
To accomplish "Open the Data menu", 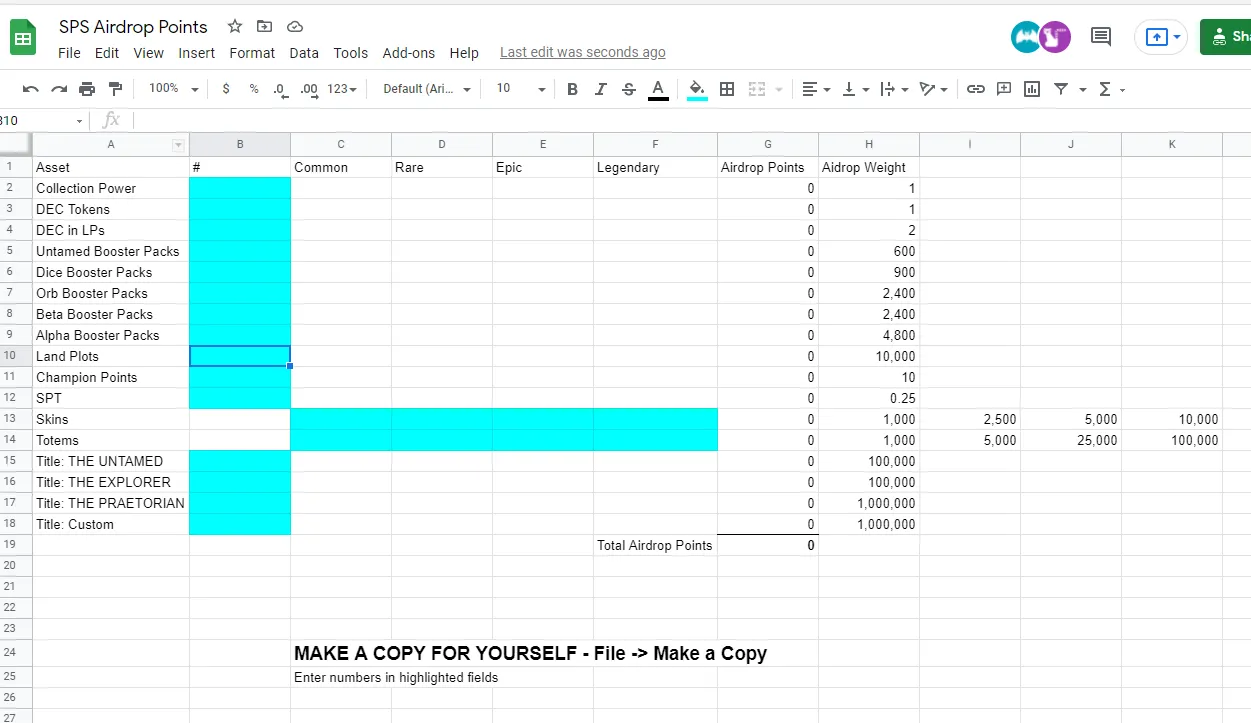I will tap(304, 53).
